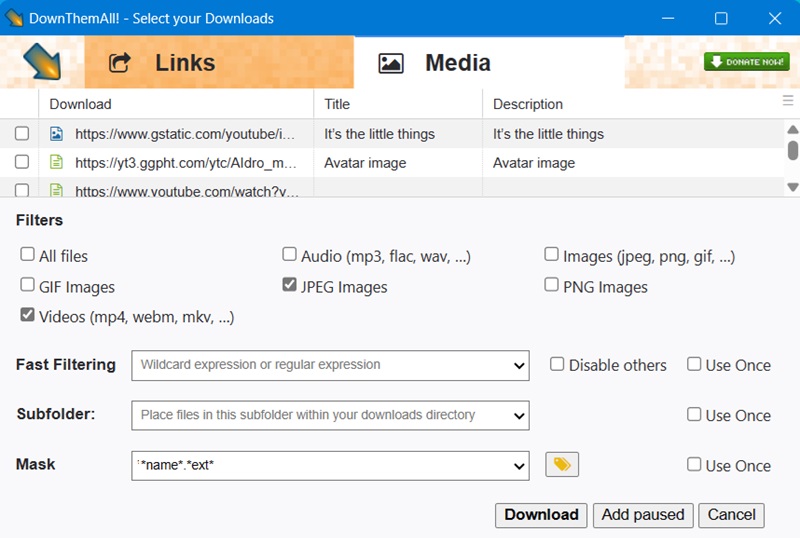Enable the All files filter
800x538 pixels.
point(27,254)
